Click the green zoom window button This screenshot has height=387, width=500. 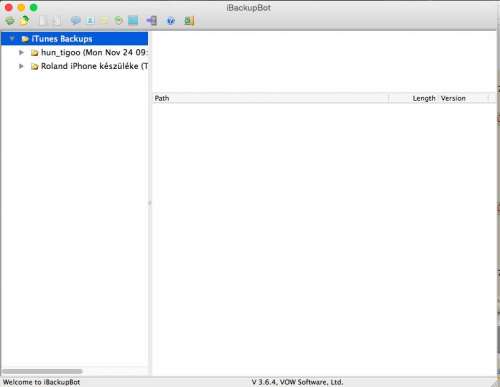[x=33, y=7]
